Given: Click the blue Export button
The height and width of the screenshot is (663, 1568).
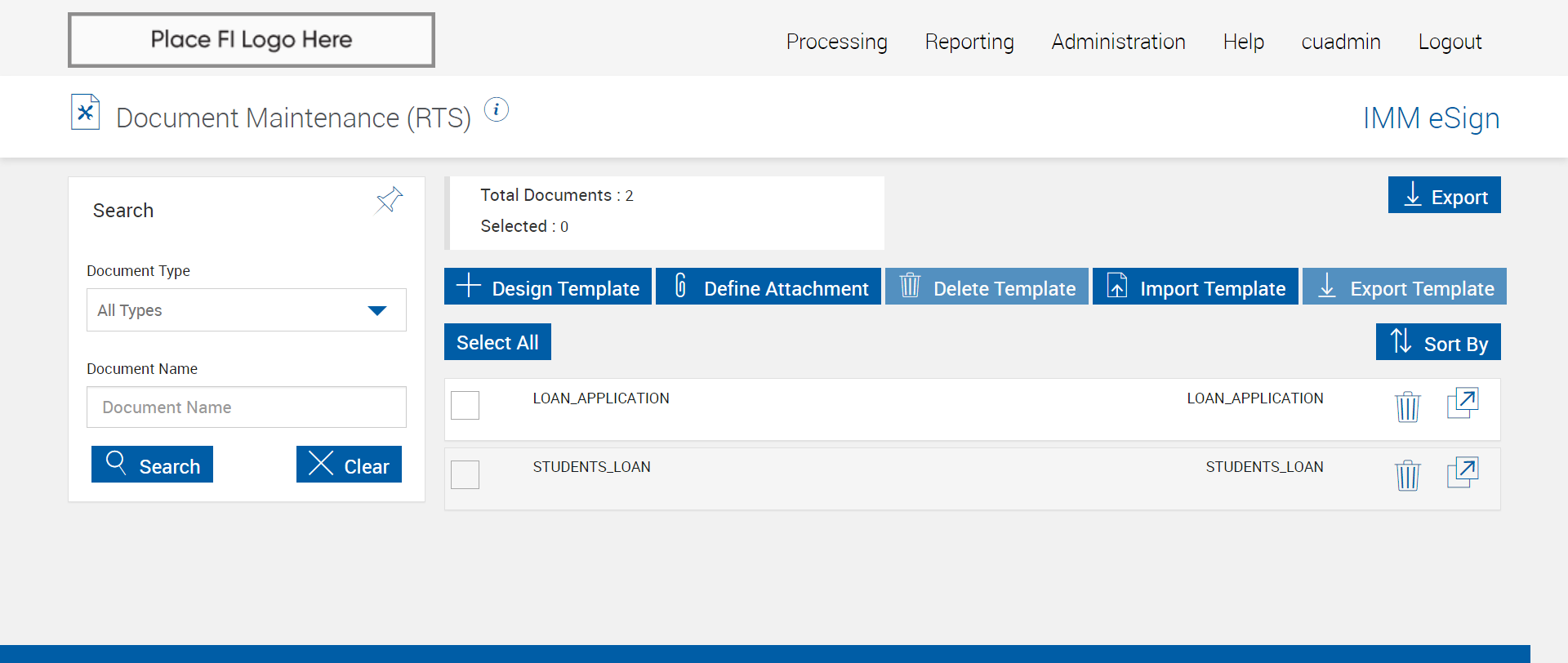Looking at the screenshot, I should 1444,195.
